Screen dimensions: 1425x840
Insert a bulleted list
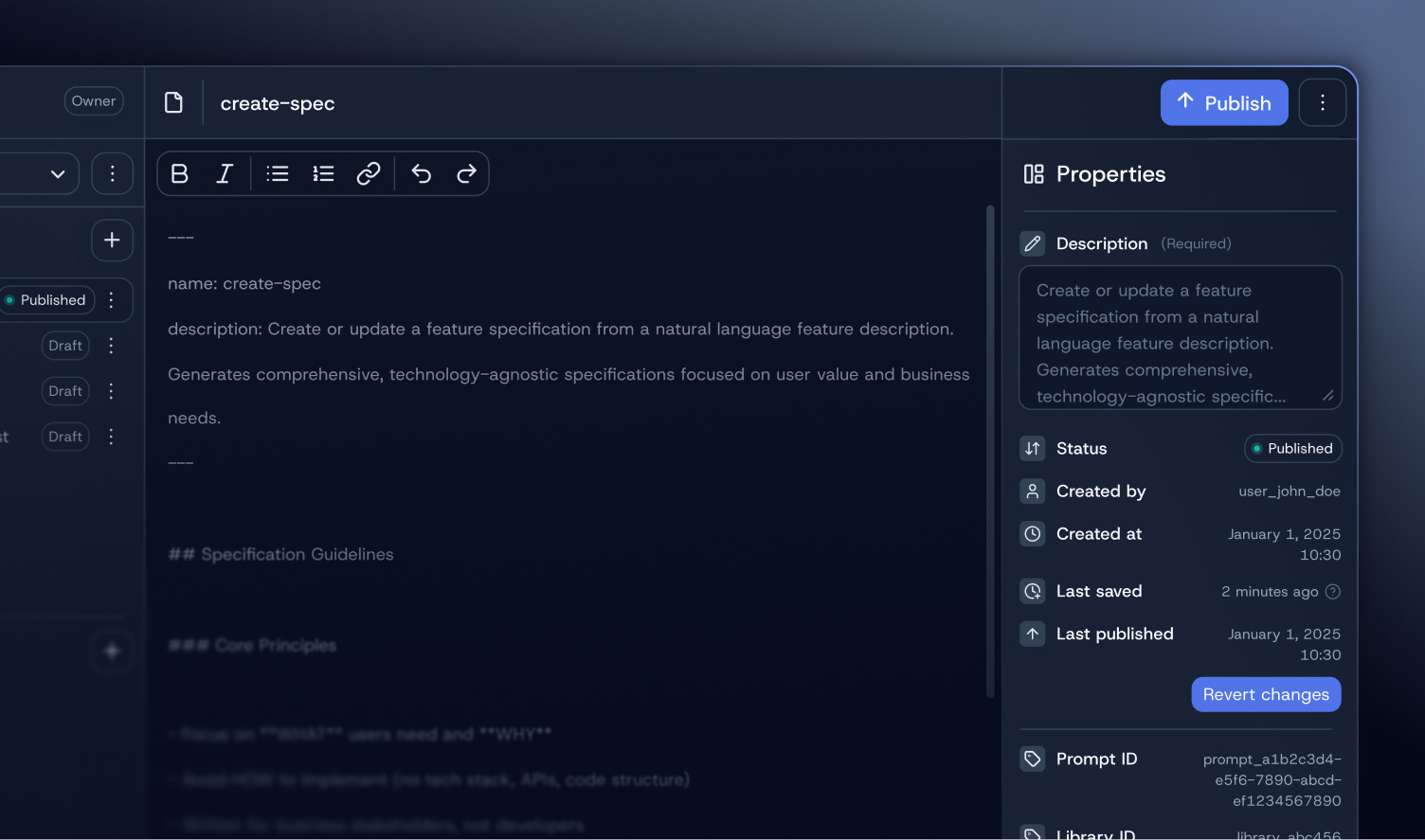[278, 173]
